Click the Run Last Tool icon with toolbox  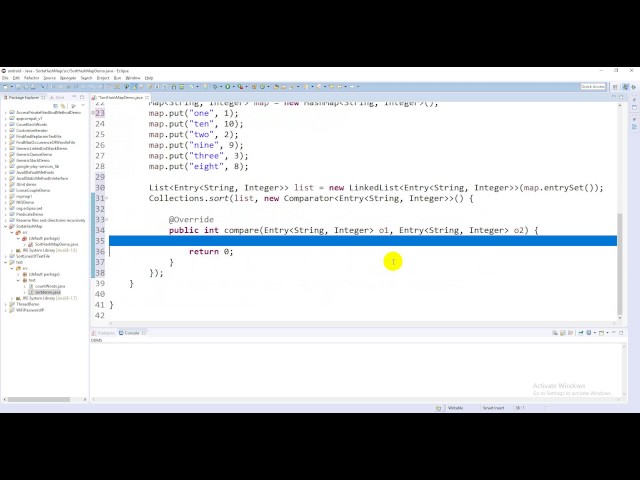(240, 87)
